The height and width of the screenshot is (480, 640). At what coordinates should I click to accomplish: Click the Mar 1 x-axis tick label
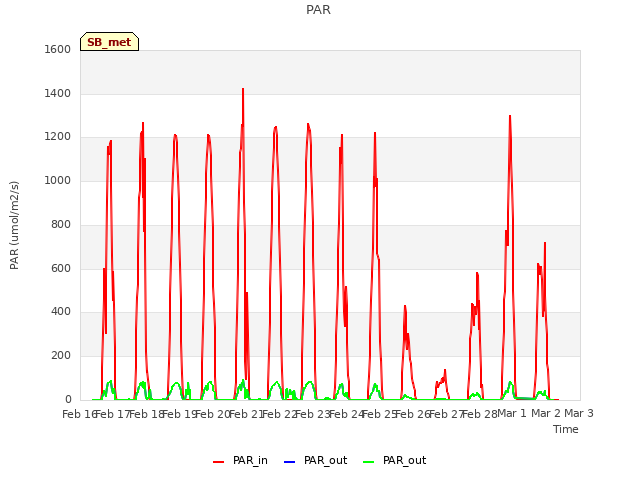(x=512, y=413)
